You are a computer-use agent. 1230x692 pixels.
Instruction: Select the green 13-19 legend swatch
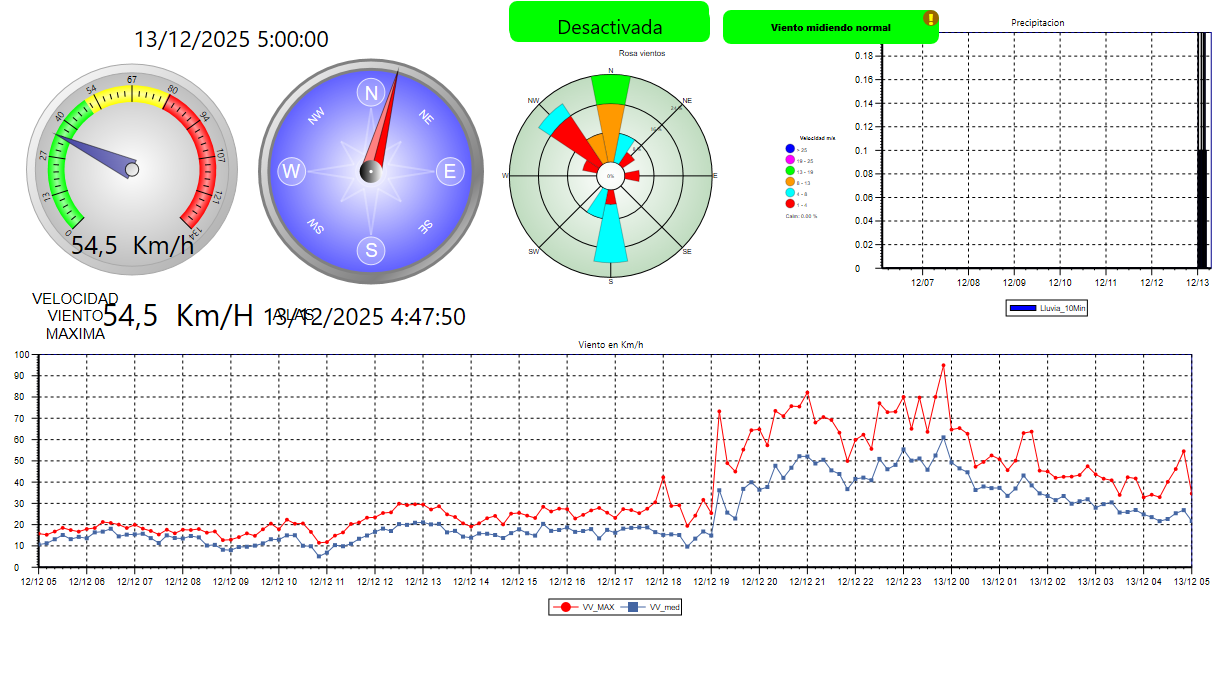pos(790,172)
